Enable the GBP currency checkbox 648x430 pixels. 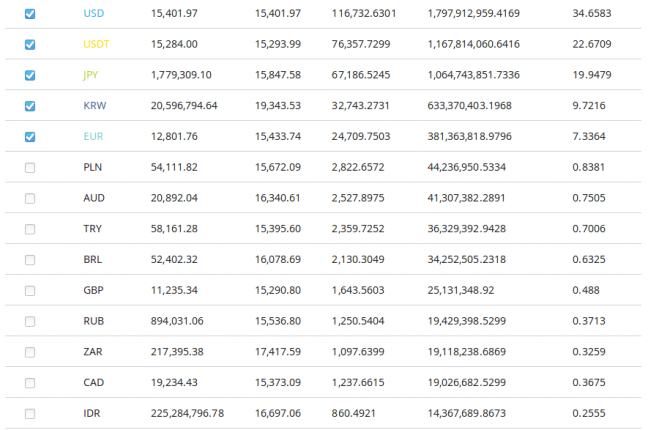point(30,290)
